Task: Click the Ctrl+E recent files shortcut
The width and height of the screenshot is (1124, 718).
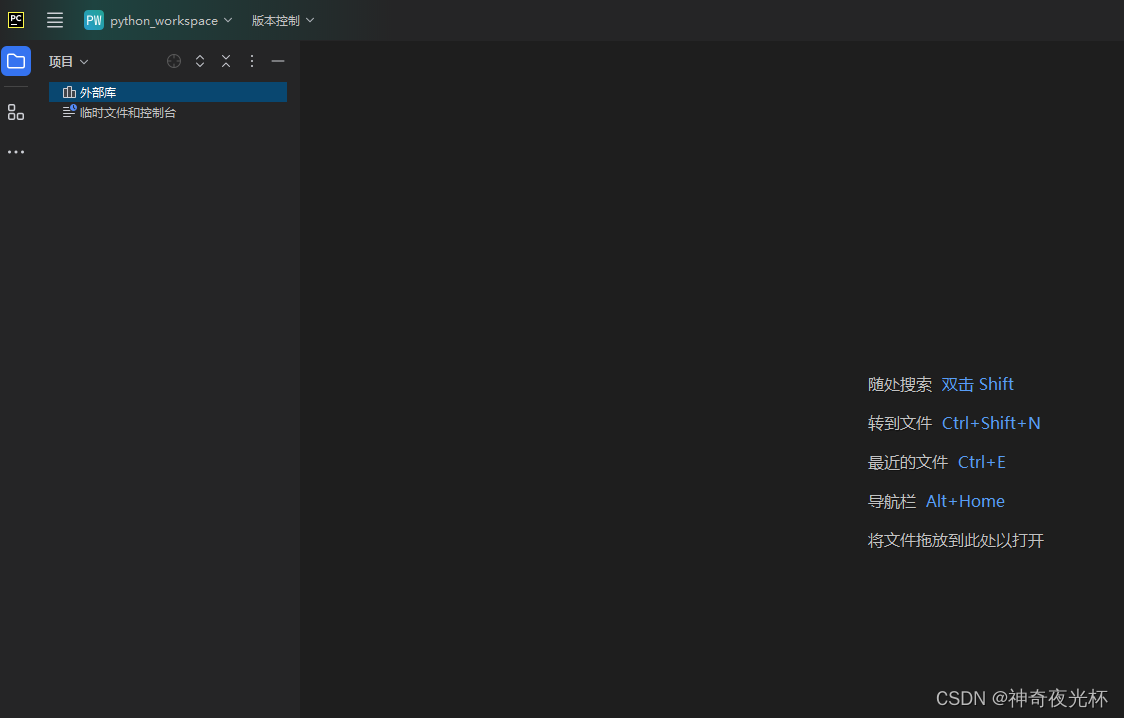Action: [x=981, y=462]
